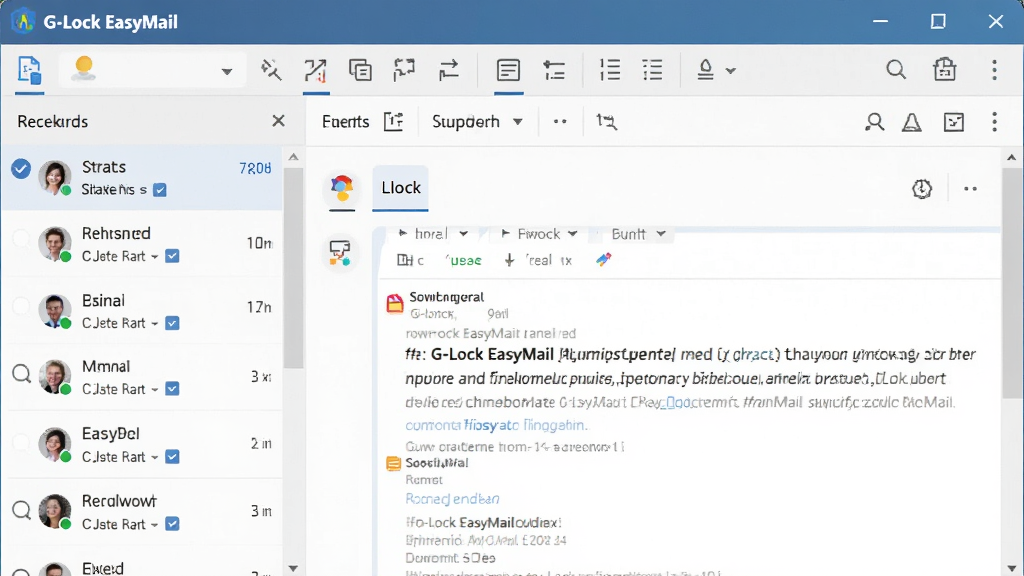Click the real tx download button
Screen dimensions: 1024x576
click(538, 261)
